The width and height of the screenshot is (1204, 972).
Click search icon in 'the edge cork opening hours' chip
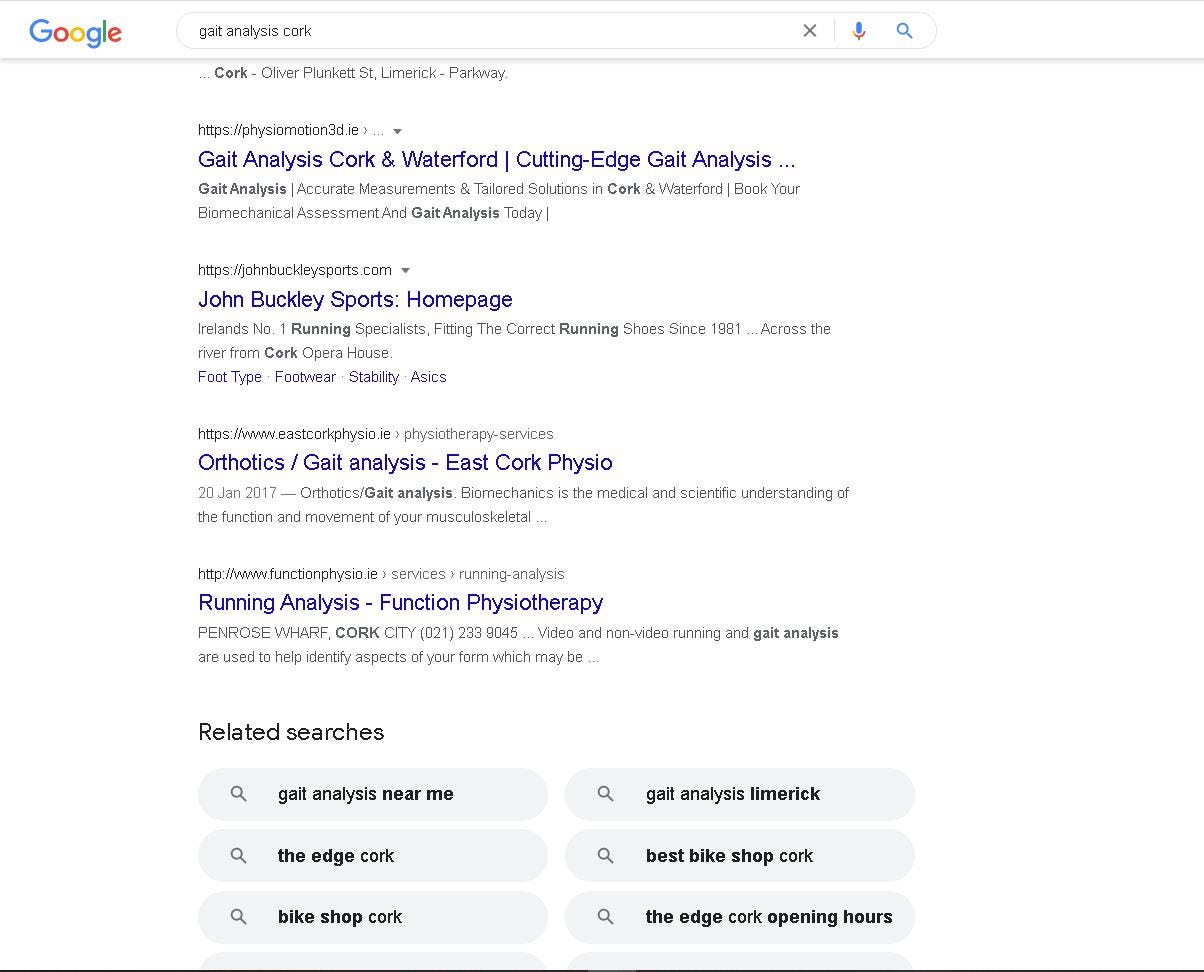pos(605,917)
